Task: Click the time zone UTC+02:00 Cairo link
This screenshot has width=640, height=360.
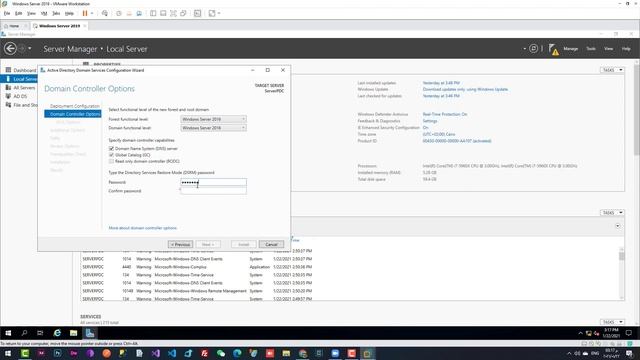Action: tap(439, 134)
